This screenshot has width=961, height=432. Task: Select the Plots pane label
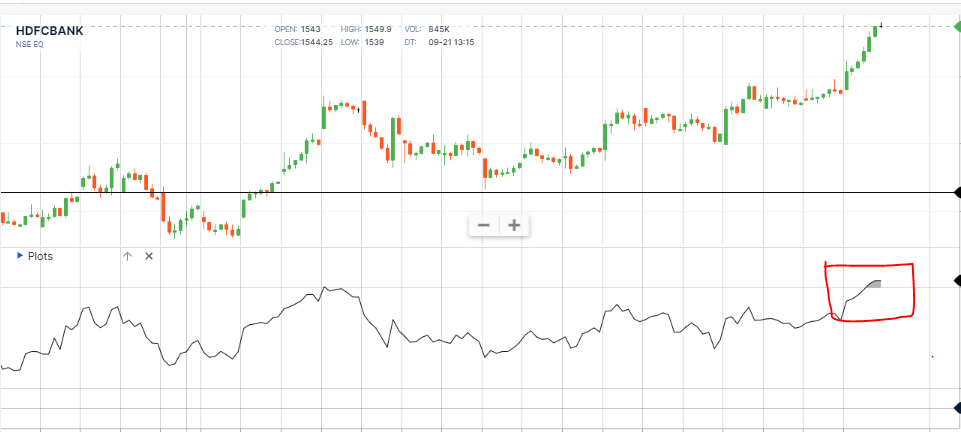(x=40, y=256)
